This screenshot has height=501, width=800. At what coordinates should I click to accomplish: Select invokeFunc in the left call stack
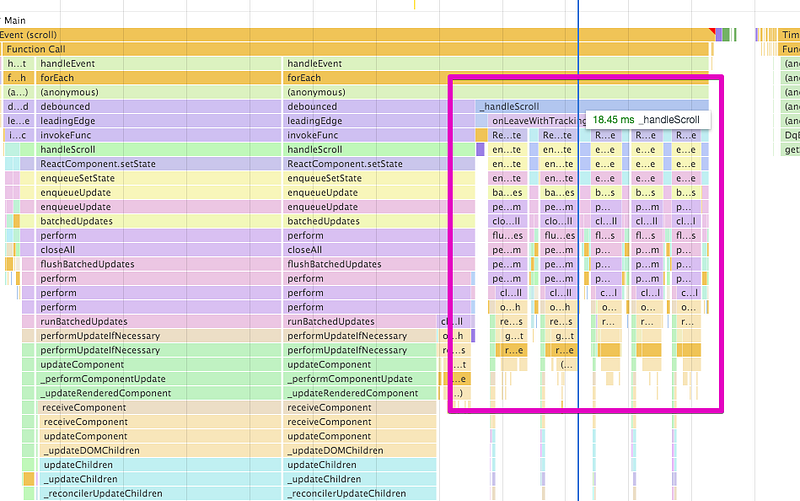click(x=158, y=135)
